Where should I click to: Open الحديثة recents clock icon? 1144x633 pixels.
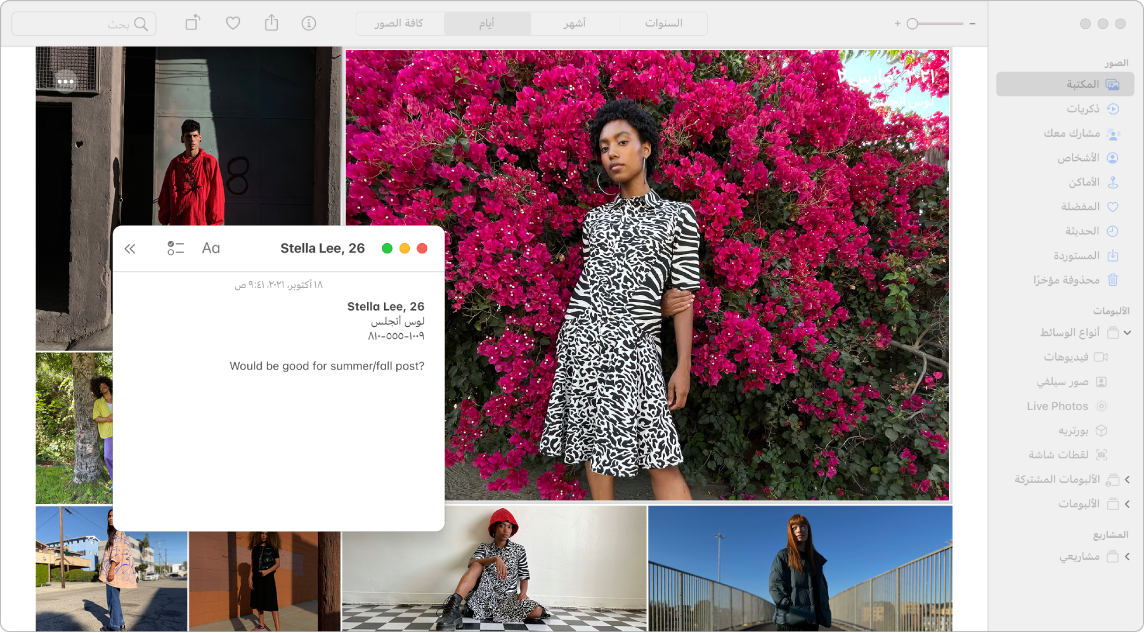tap(1113, 231)
